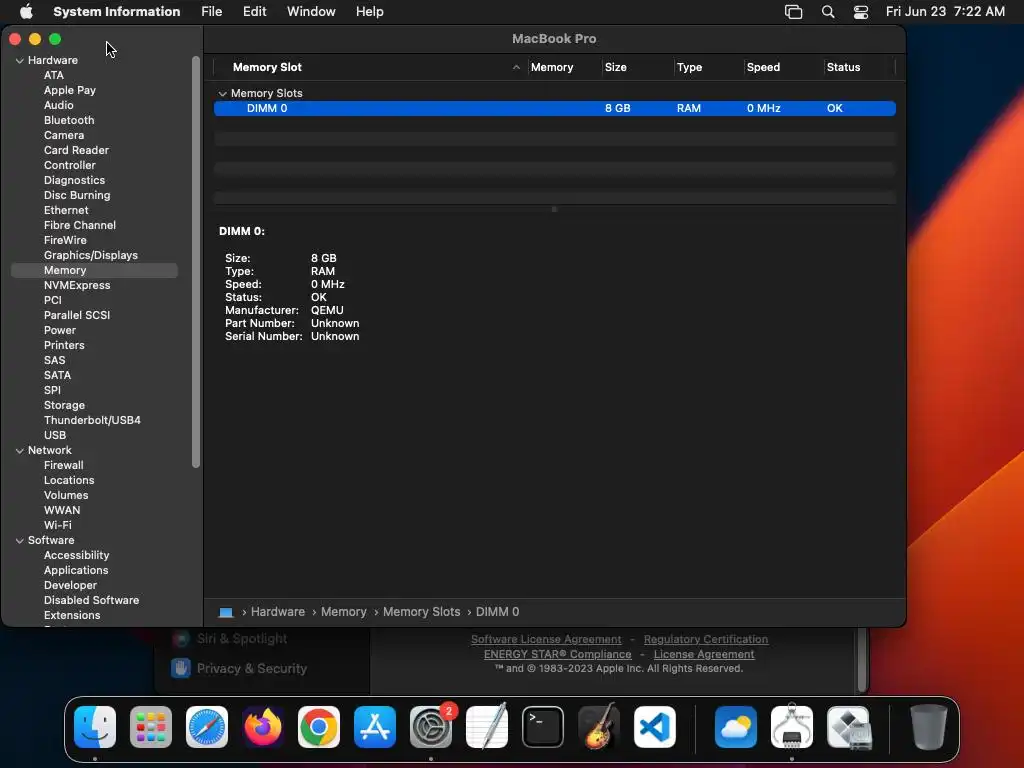
Task: Launch Safari from the dock
Action: [x=207, y=727]
